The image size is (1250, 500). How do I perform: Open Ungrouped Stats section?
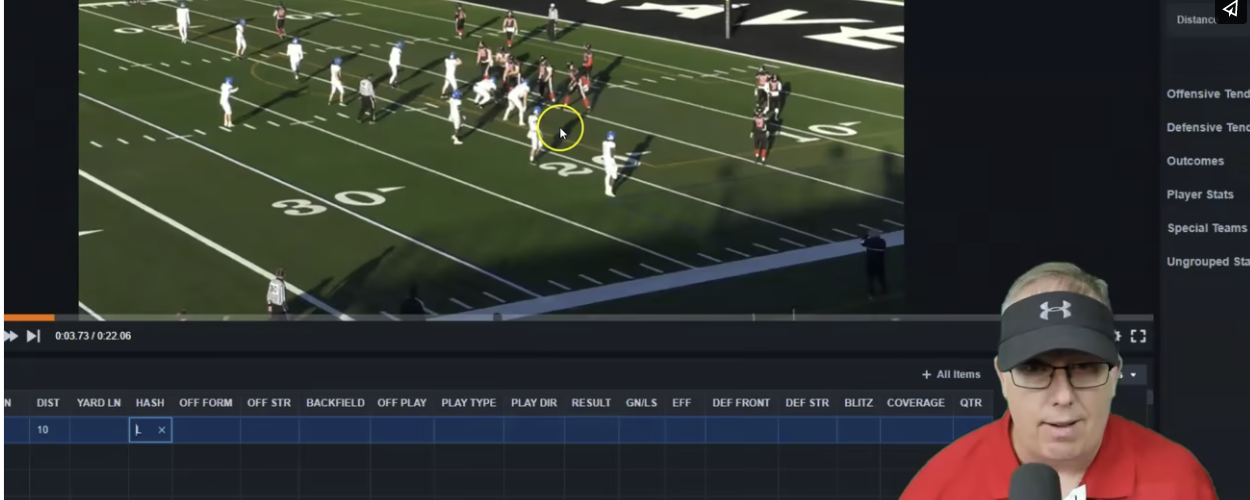pyautogui.click(x=1207, y=262)
